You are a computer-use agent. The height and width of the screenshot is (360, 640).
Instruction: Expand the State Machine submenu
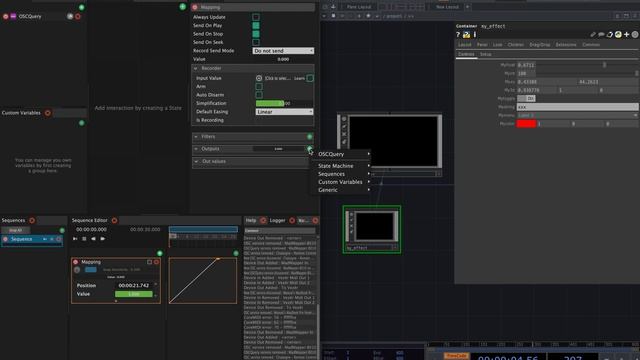pos(344,166)
